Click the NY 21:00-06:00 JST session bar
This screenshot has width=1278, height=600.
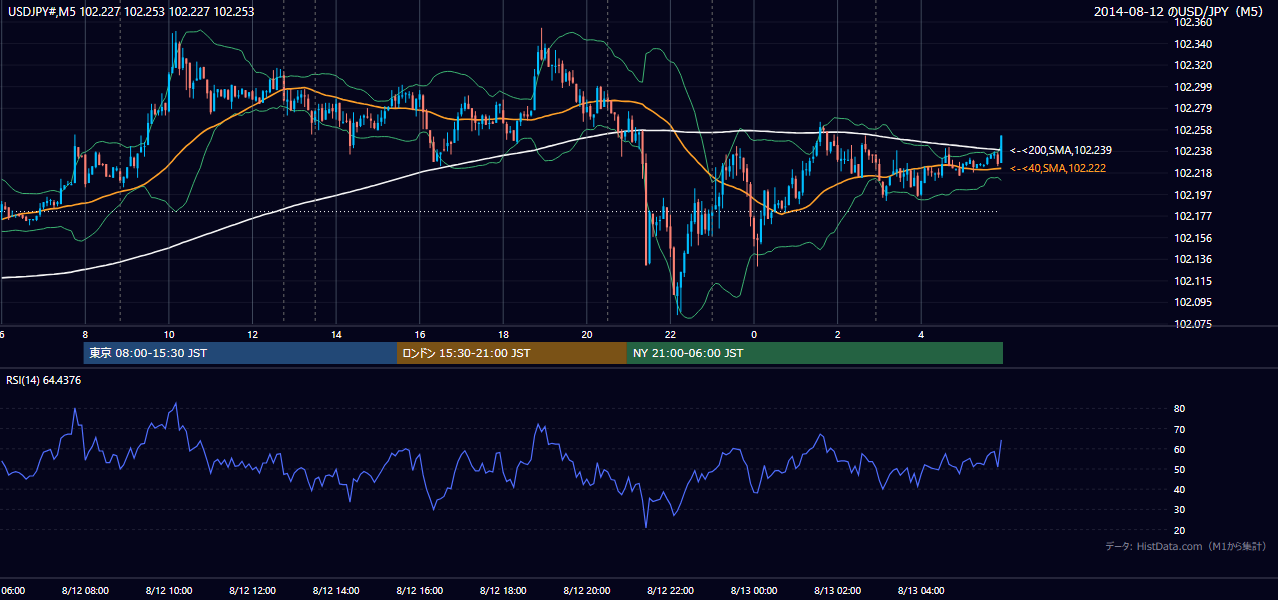pyautogui.click(x=815, y=353)
